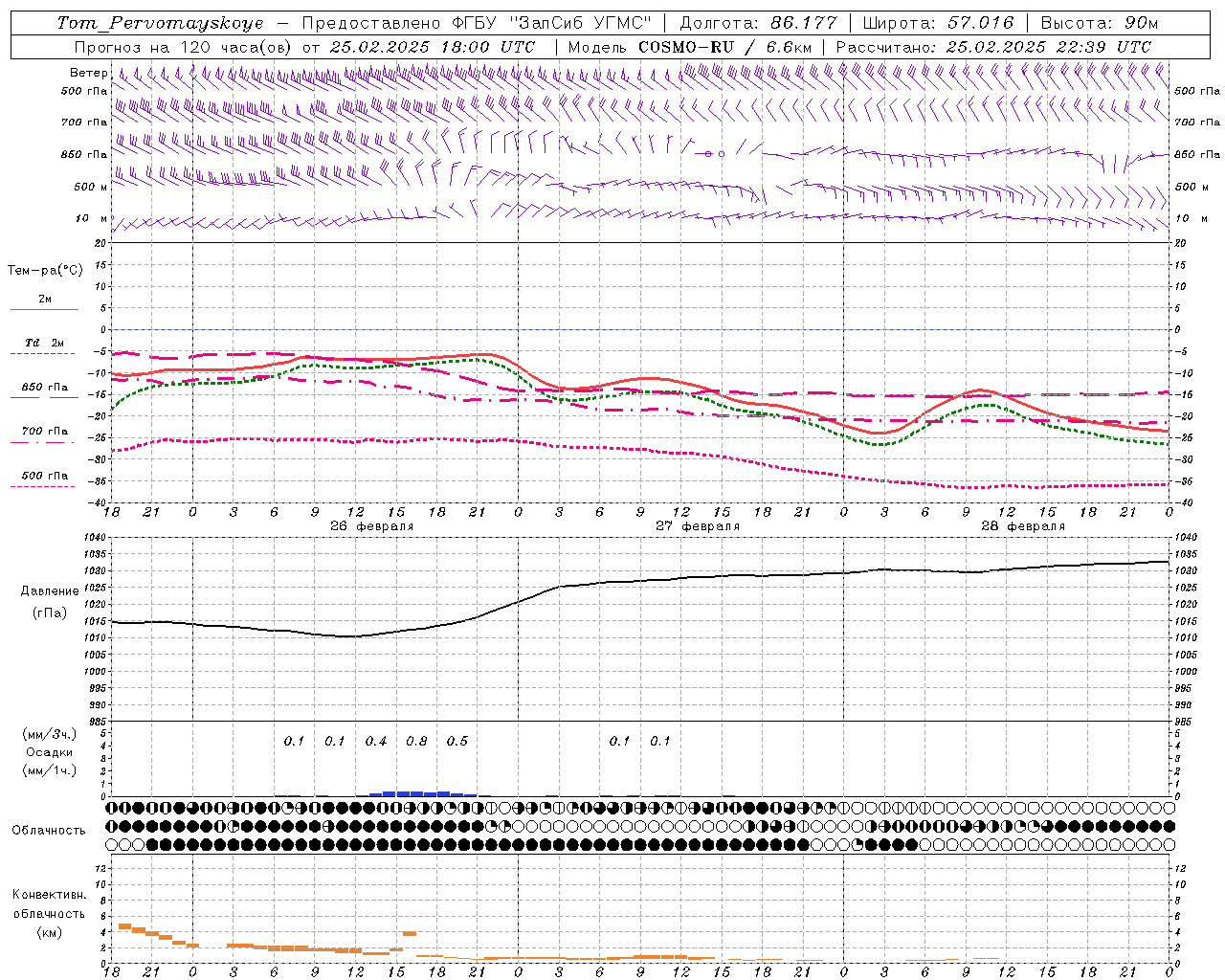Click the 'Конвективн.' convective cloud label

(x=49, y=895)
